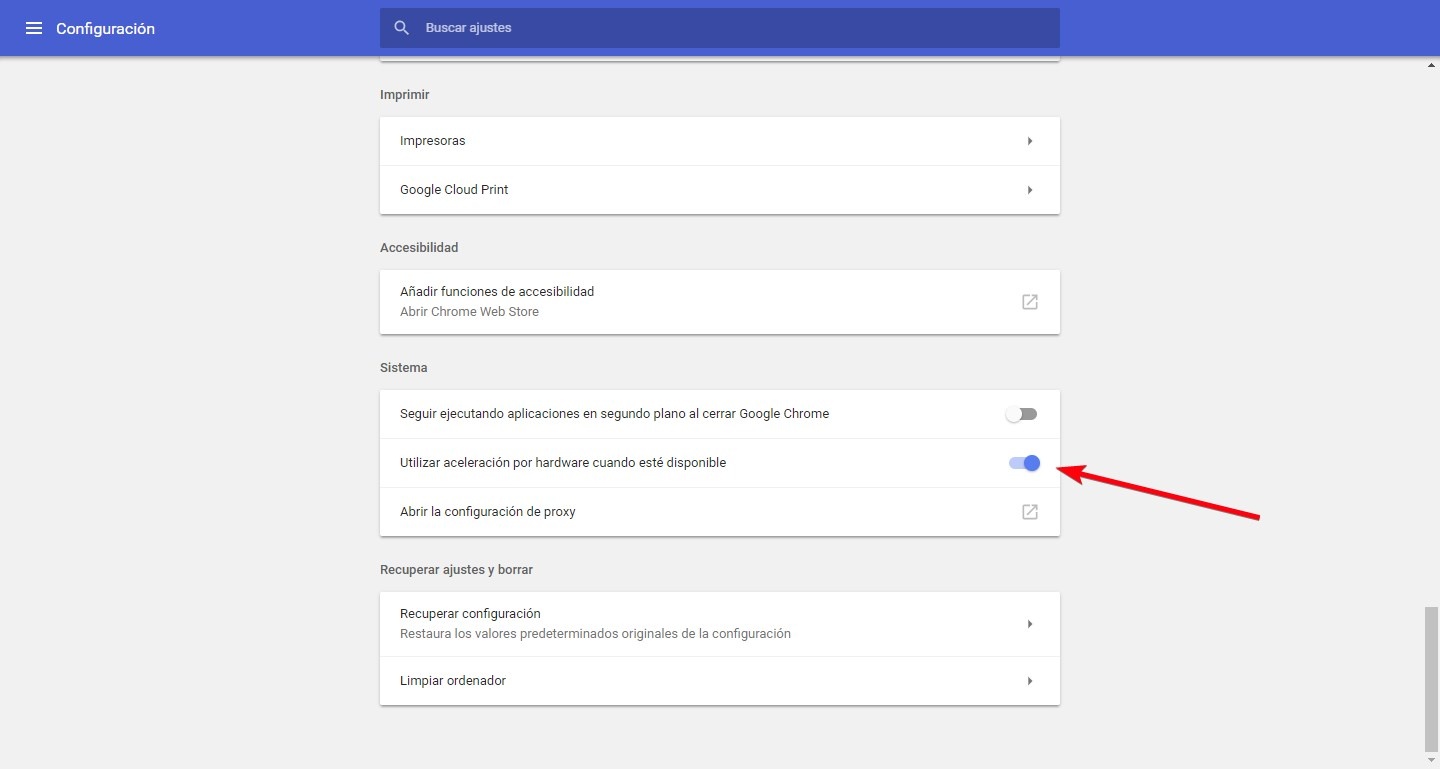The height and width of the screenshot is (769, 1440).
Task: Click the "Limpiar ordenador" text
Action: point(453,681)
